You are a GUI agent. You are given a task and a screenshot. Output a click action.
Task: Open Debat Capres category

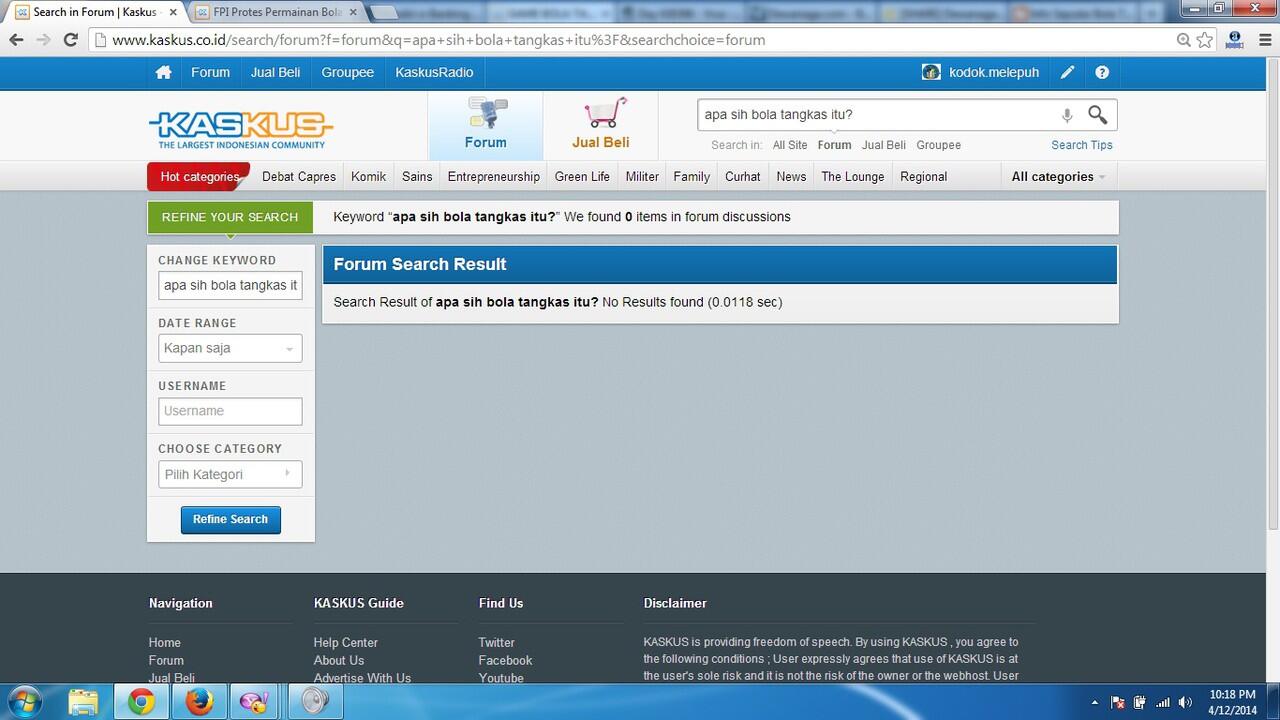coord(299,176)
